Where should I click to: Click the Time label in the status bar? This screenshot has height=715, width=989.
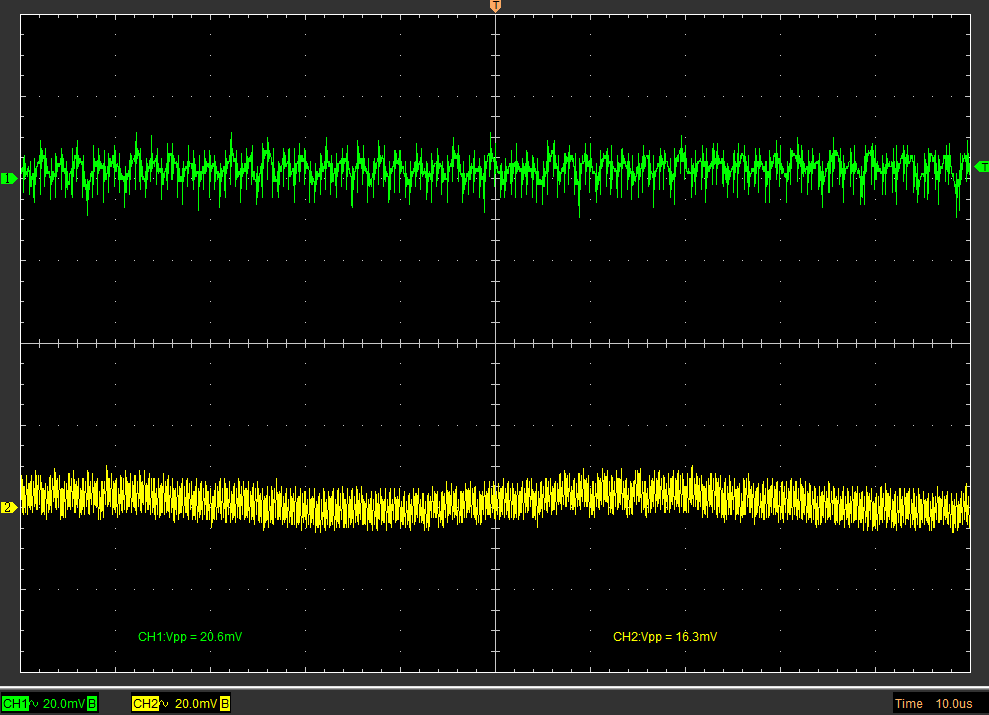pyautogui.click(x=908, y=704)
